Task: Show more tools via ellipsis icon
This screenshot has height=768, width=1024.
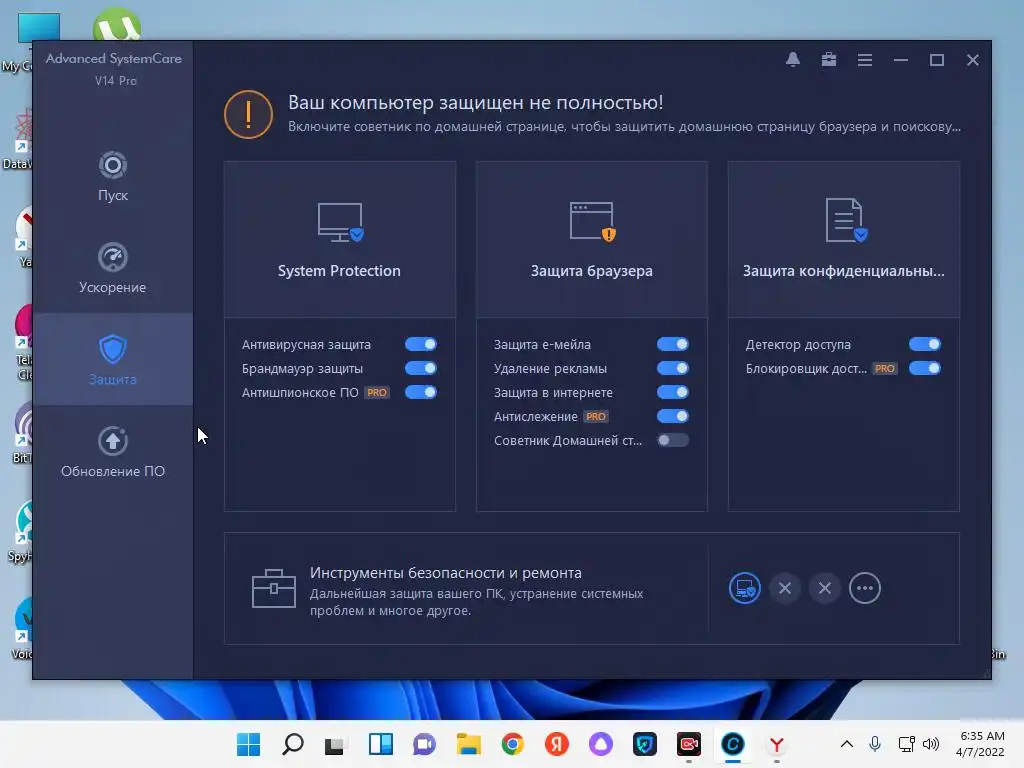Action: [x=865, y=588]
